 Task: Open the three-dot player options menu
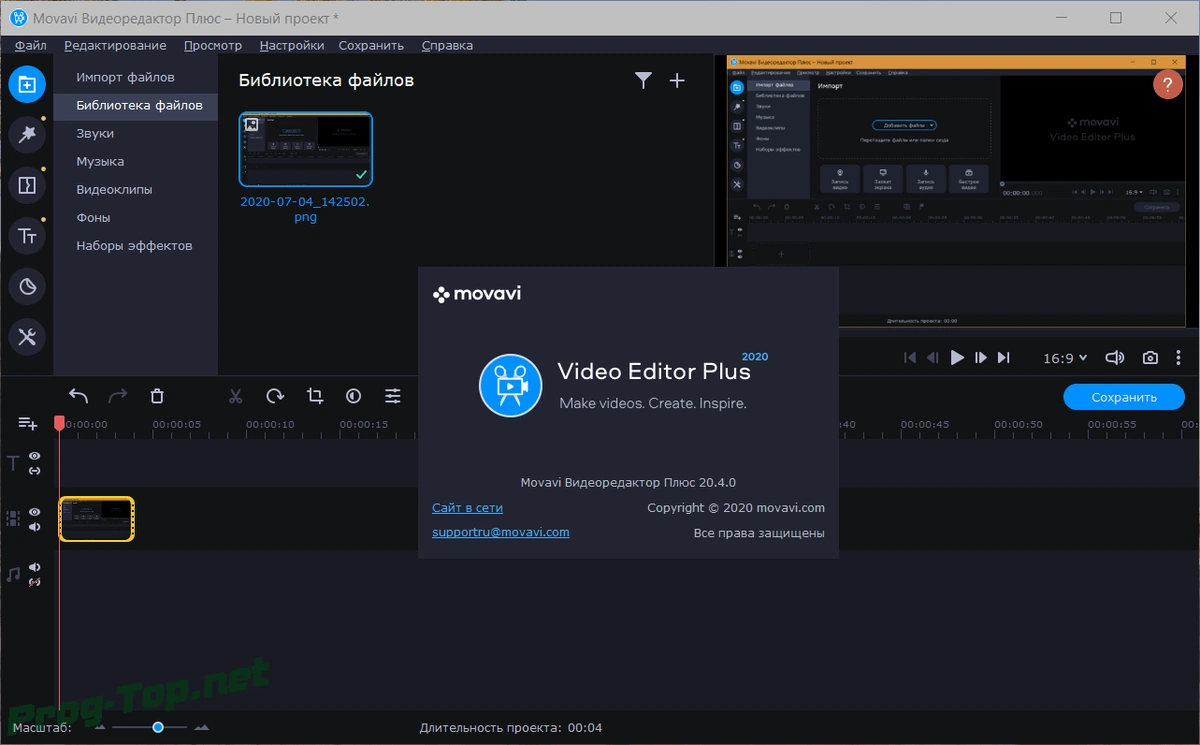coord(1180,358)
